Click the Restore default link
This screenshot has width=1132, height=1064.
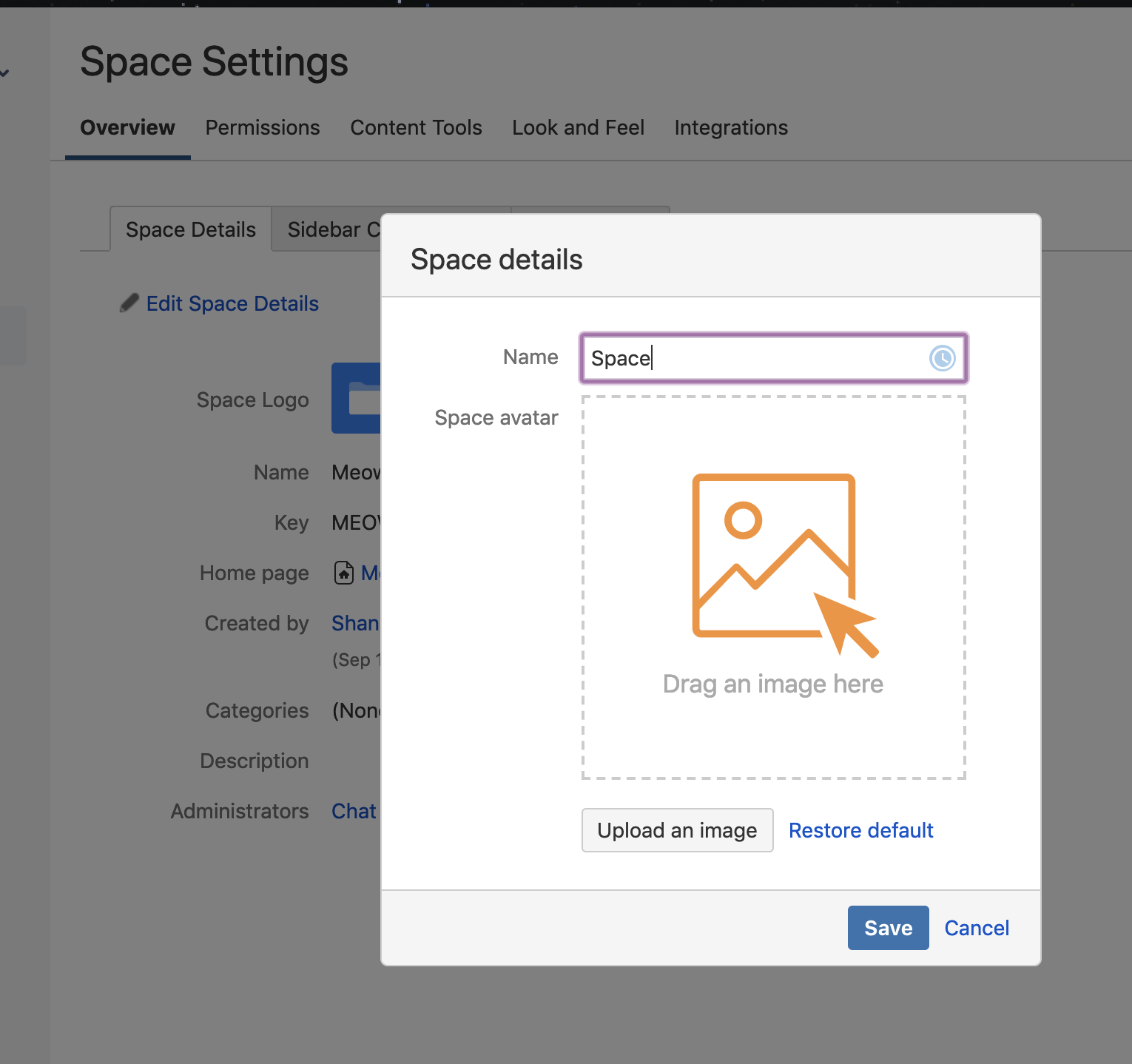tap(860, 830)
